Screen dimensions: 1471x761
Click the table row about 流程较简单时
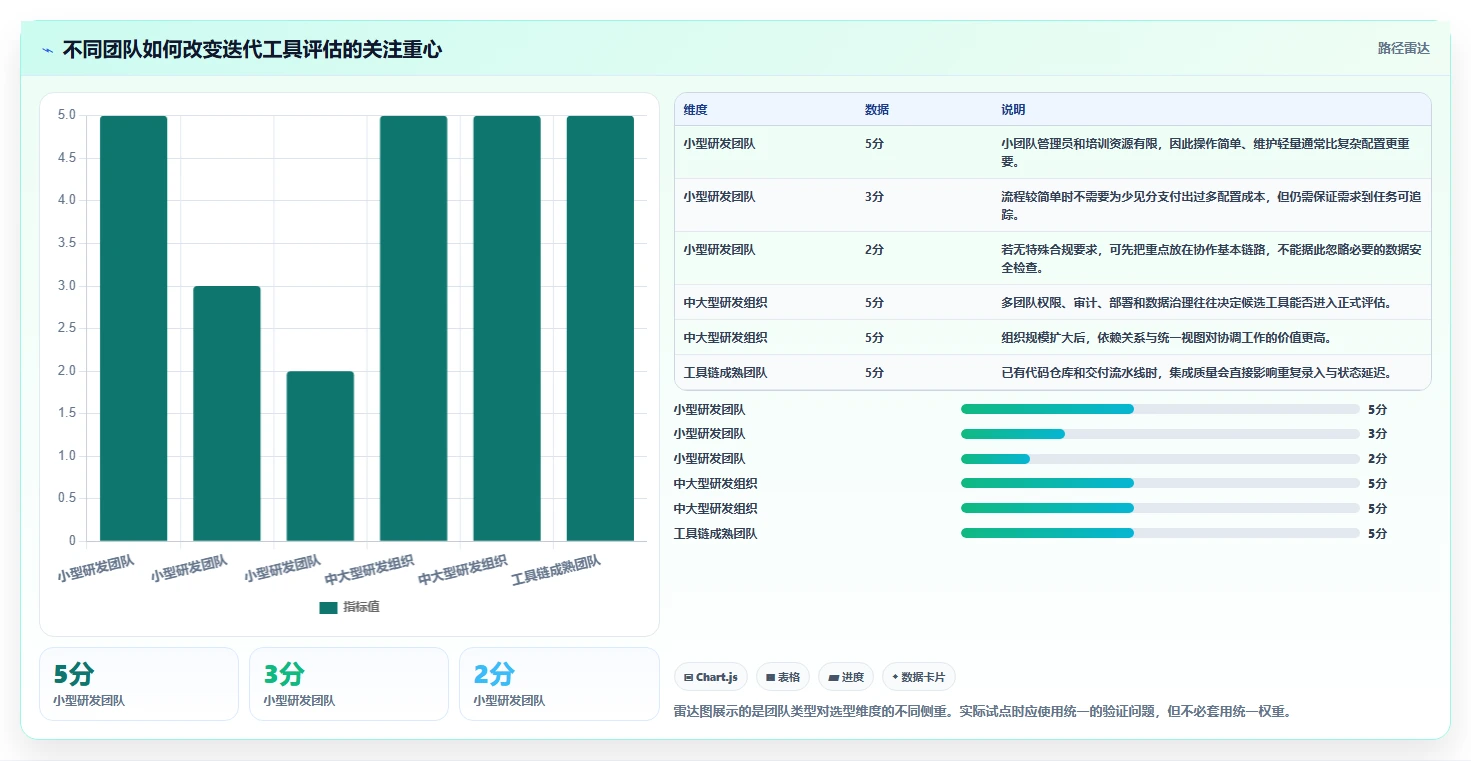(1053, 205)
